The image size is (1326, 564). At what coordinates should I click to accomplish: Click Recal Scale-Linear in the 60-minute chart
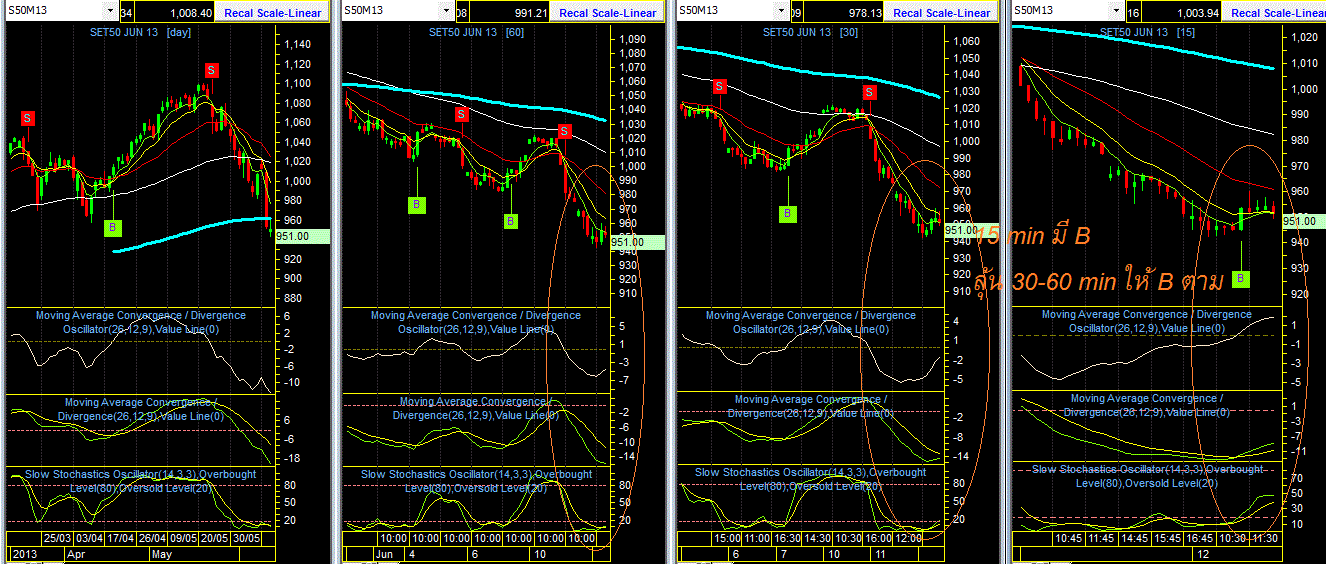(608, 13)
